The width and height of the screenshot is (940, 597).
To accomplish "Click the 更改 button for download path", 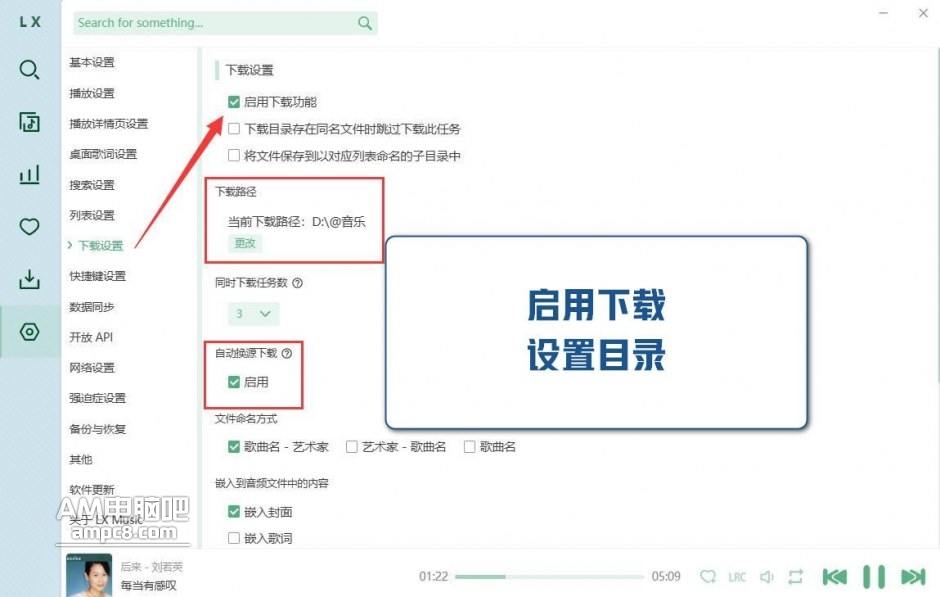I will click(245, 243).
